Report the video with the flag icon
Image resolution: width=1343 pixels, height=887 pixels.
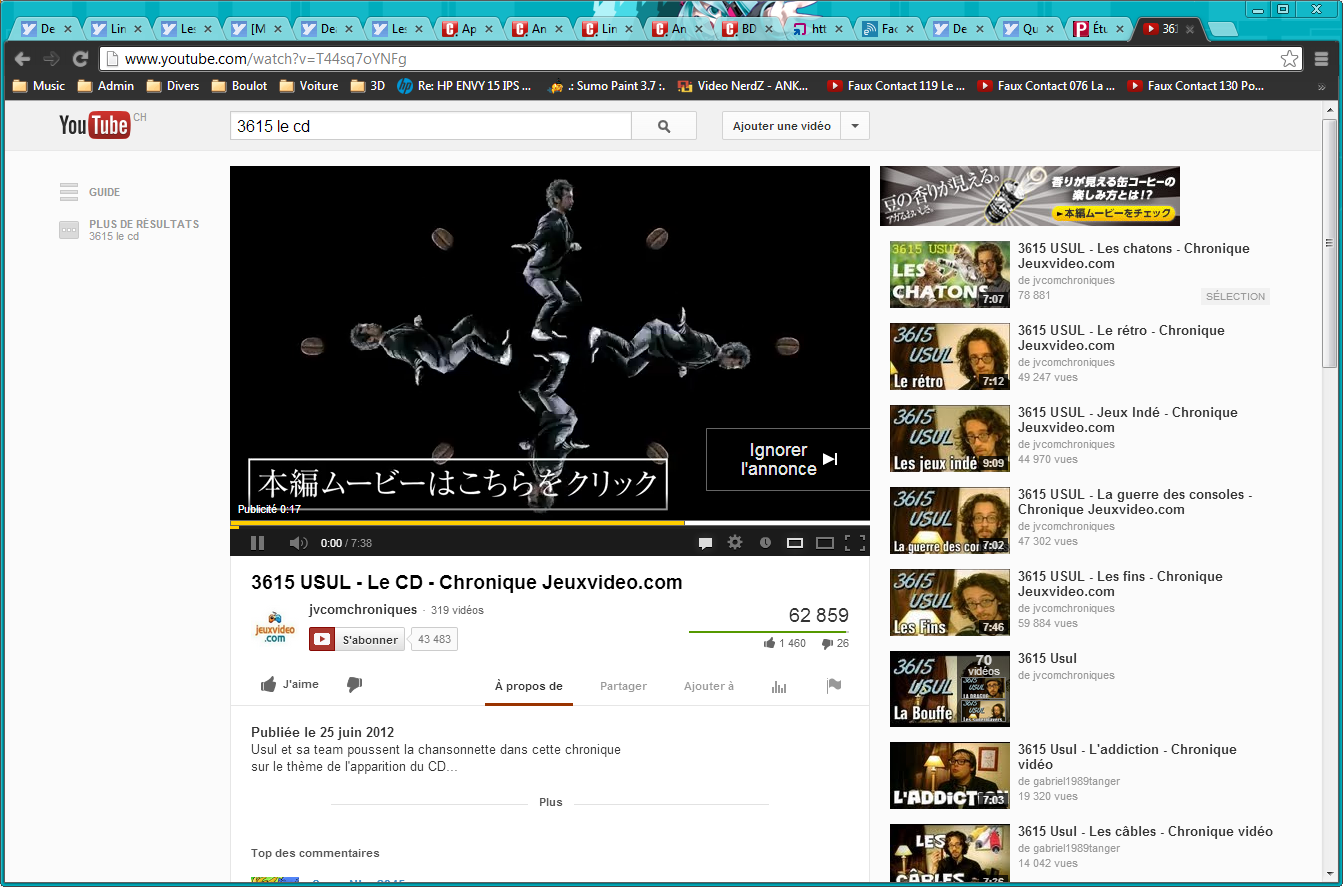[834, 686]
